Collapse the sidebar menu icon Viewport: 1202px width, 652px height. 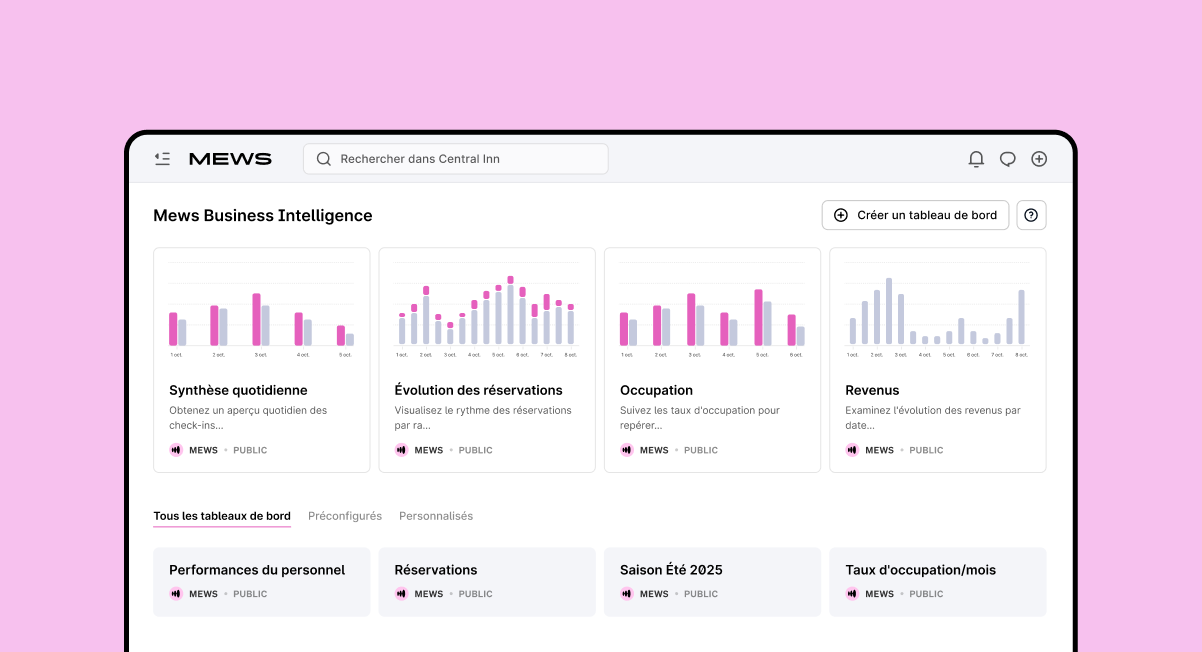click(162, 159)
